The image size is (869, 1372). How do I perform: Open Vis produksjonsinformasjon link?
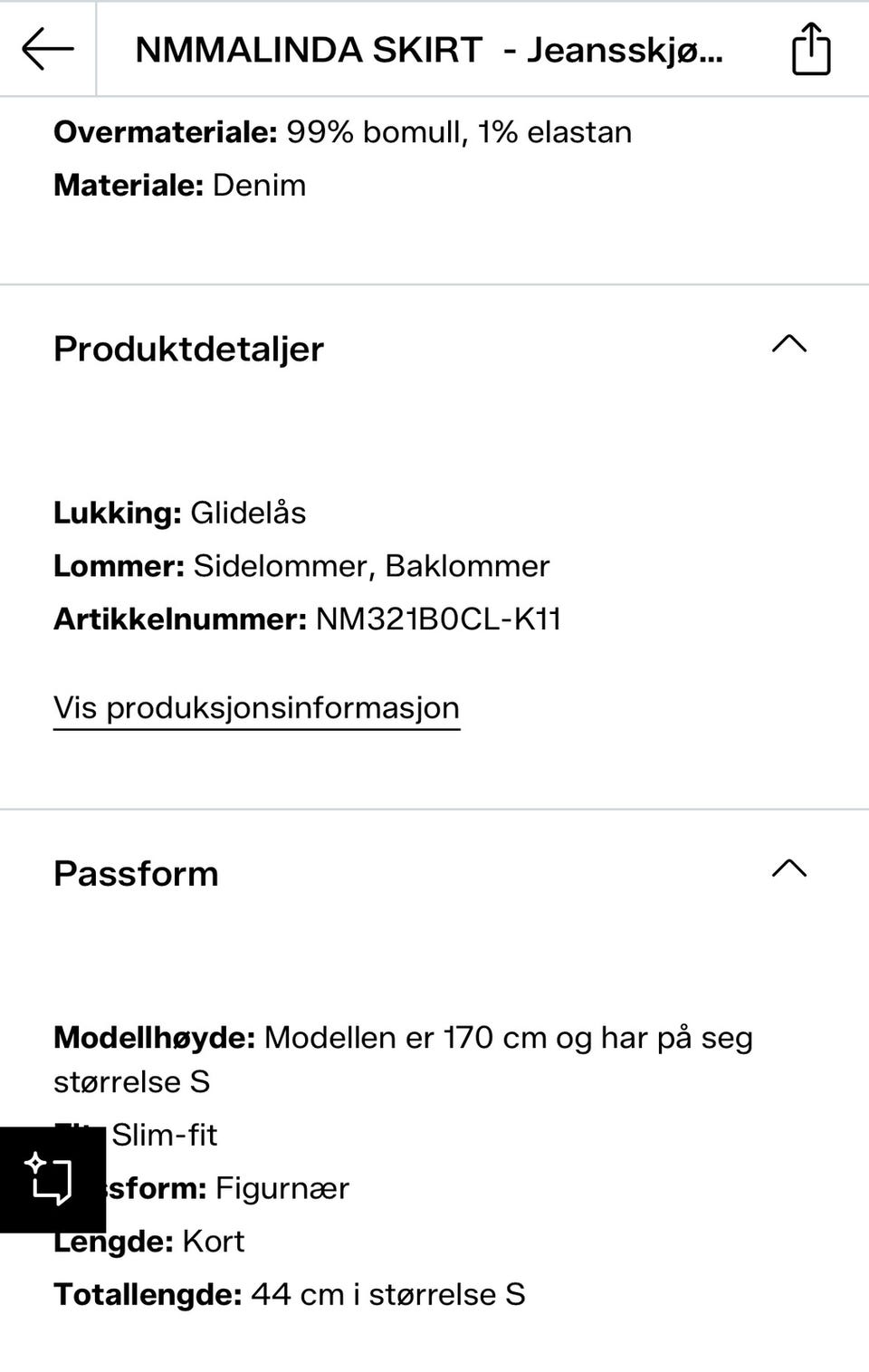[256, 707]
